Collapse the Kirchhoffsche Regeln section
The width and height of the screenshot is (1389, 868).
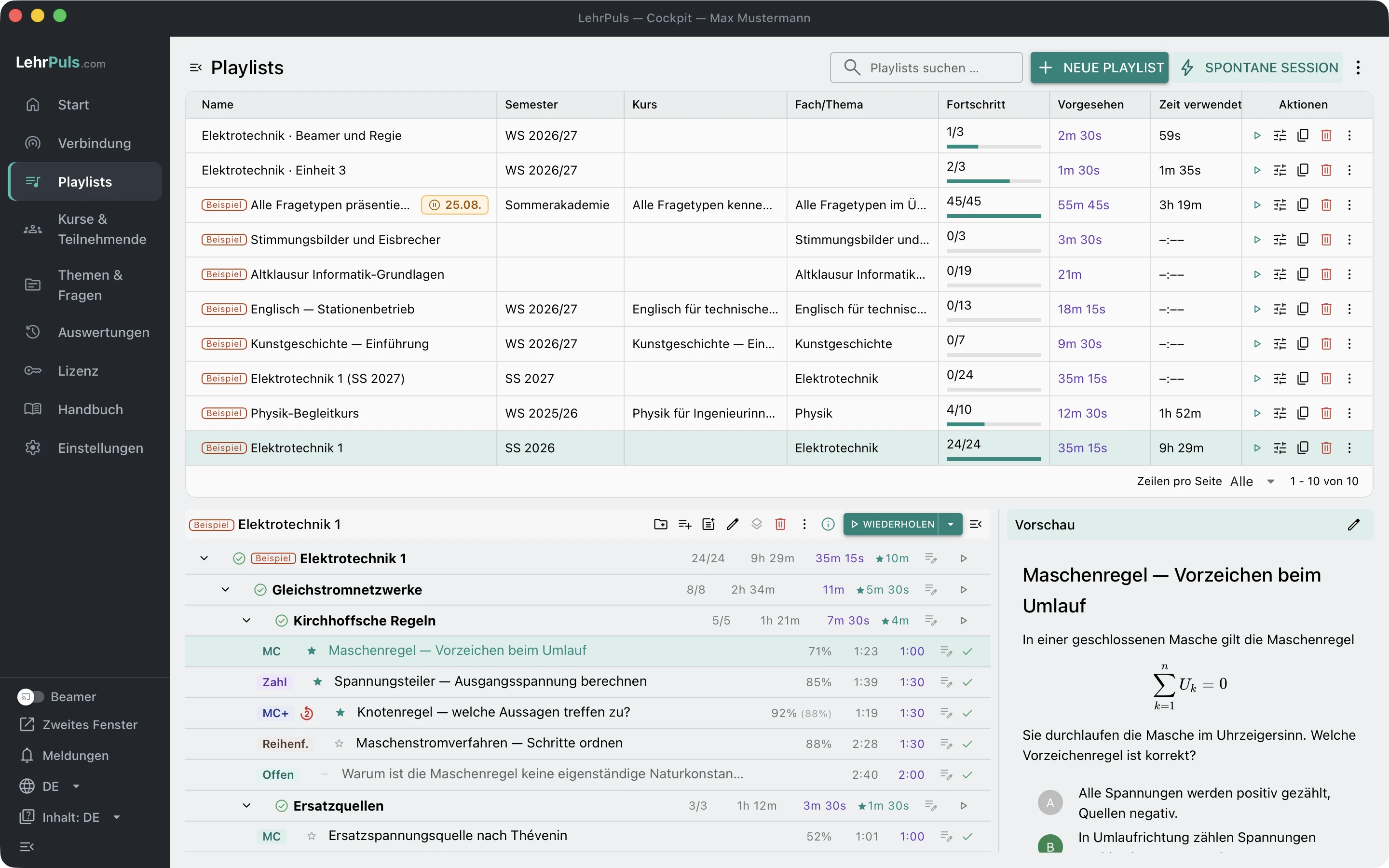247,621
